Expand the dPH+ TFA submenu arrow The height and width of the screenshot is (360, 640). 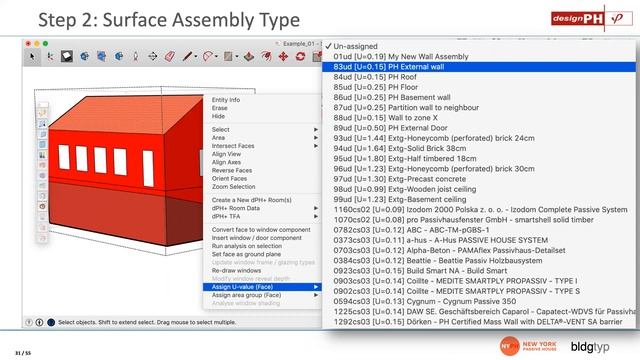pyautogui.click(x=316, y=216)
